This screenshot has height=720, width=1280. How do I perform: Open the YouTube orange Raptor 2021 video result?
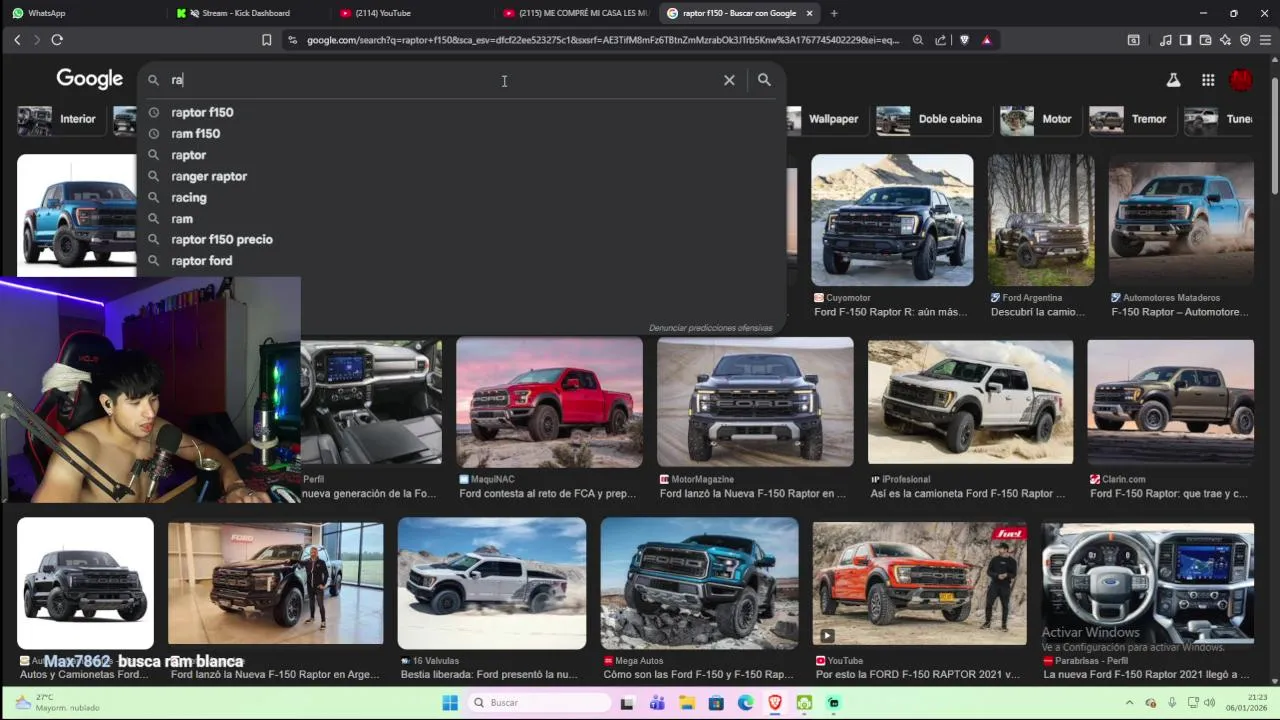(x=919, y=584)
